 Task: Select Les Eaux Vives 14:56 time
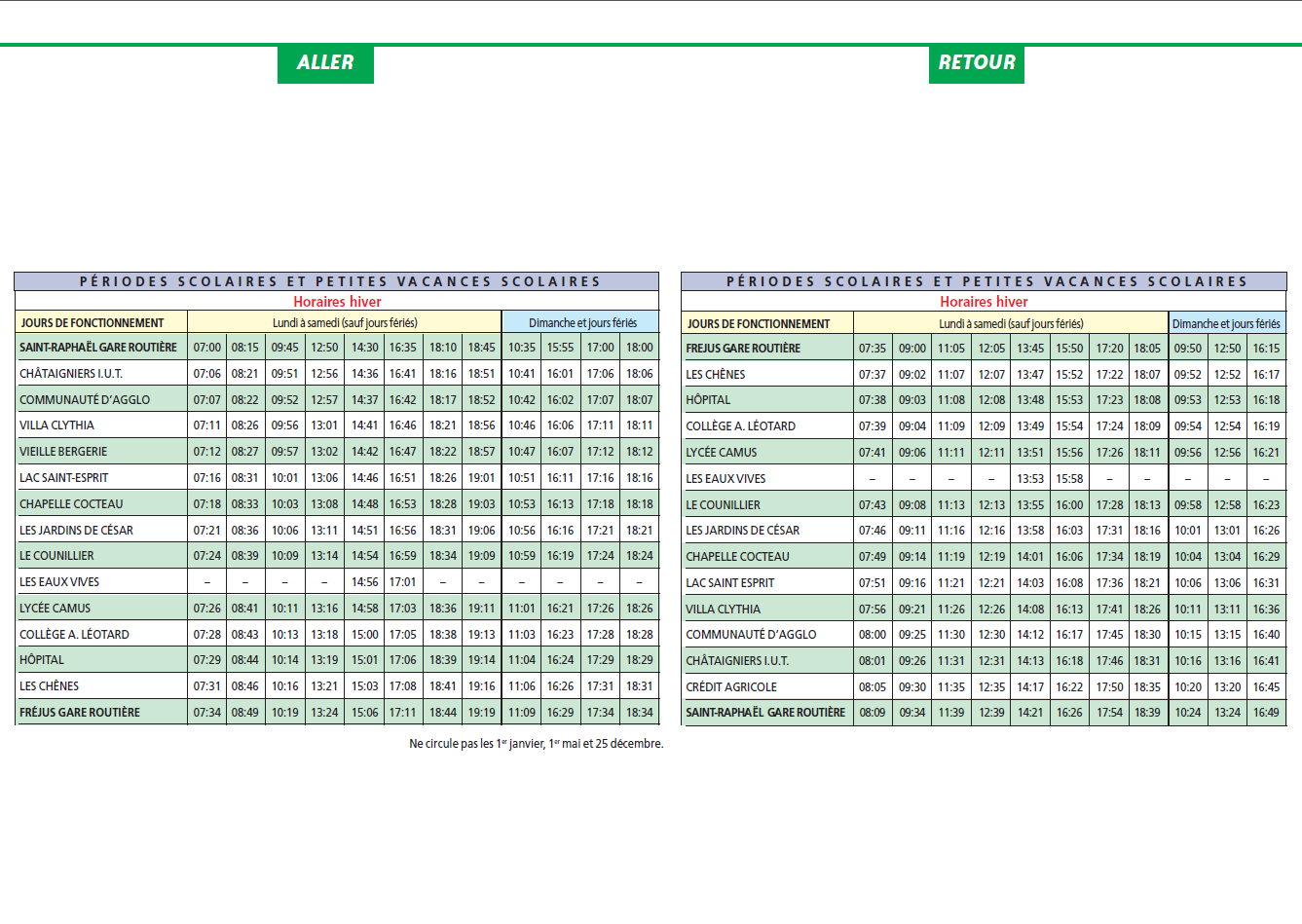[x=364, y=582]
